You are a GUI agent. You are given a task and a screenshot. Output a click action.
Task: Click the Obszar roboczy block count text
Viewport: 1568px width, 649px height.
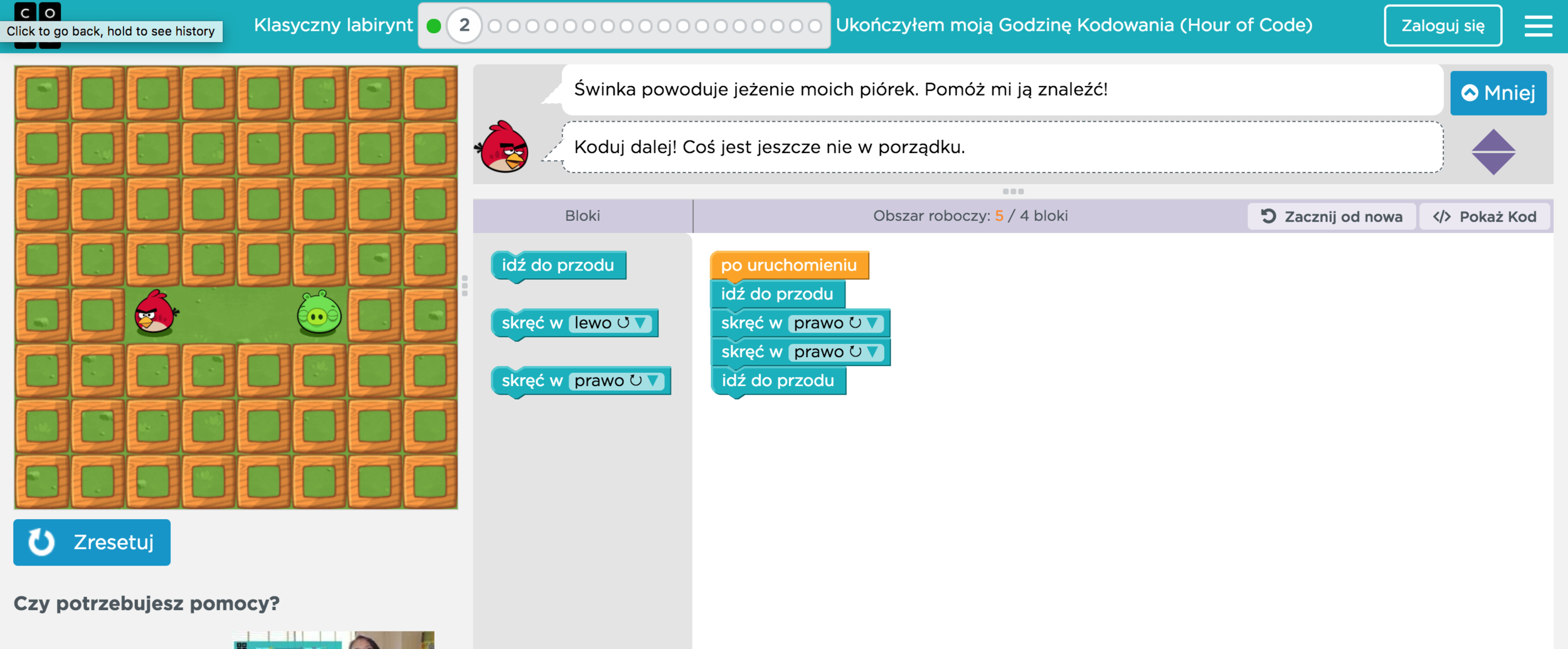[970, 216]
